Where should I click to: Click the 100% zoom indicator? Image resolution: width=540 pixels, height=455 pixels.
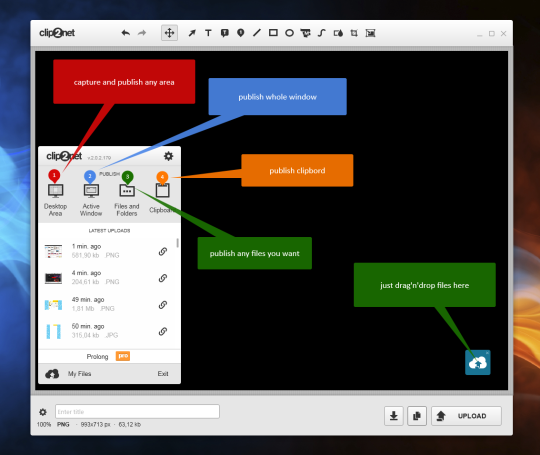(x=44, y=425)
